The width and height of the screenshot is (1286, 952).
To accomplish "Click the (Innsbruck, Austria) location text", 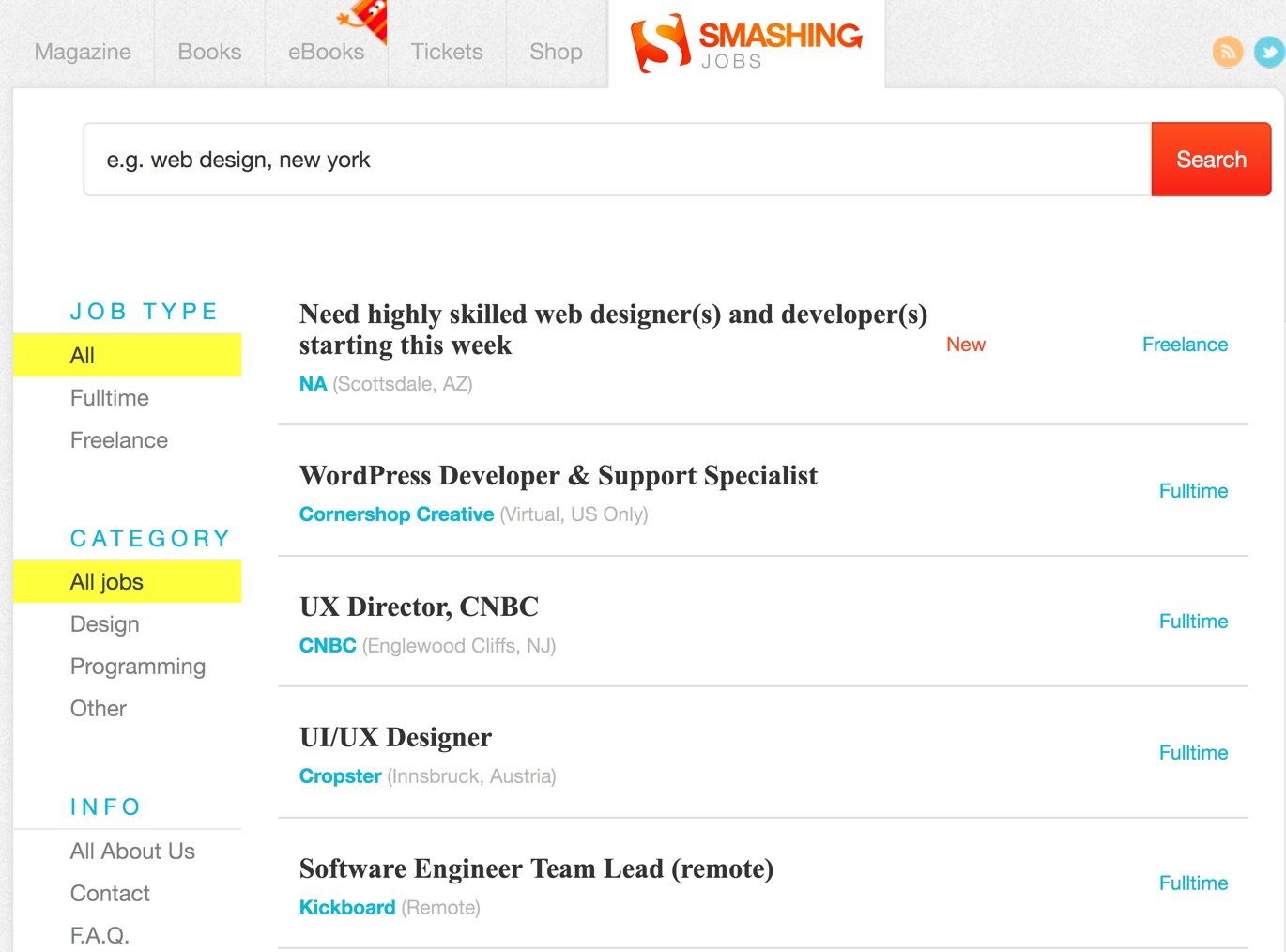I will [x=471, y=776].
